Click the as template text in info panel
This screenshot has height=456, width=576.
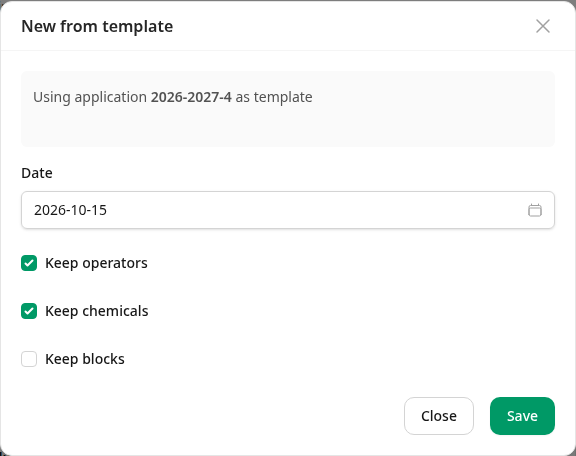(274, 97)
